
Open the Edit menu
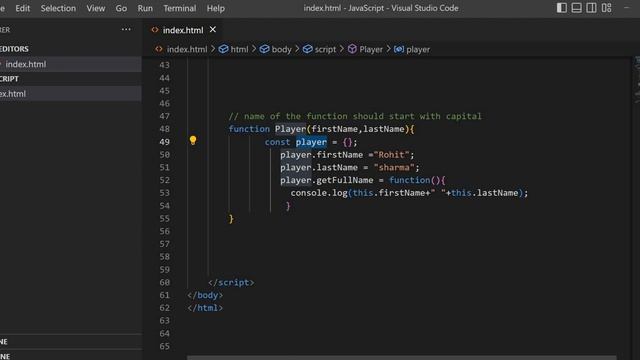(22, 8)
